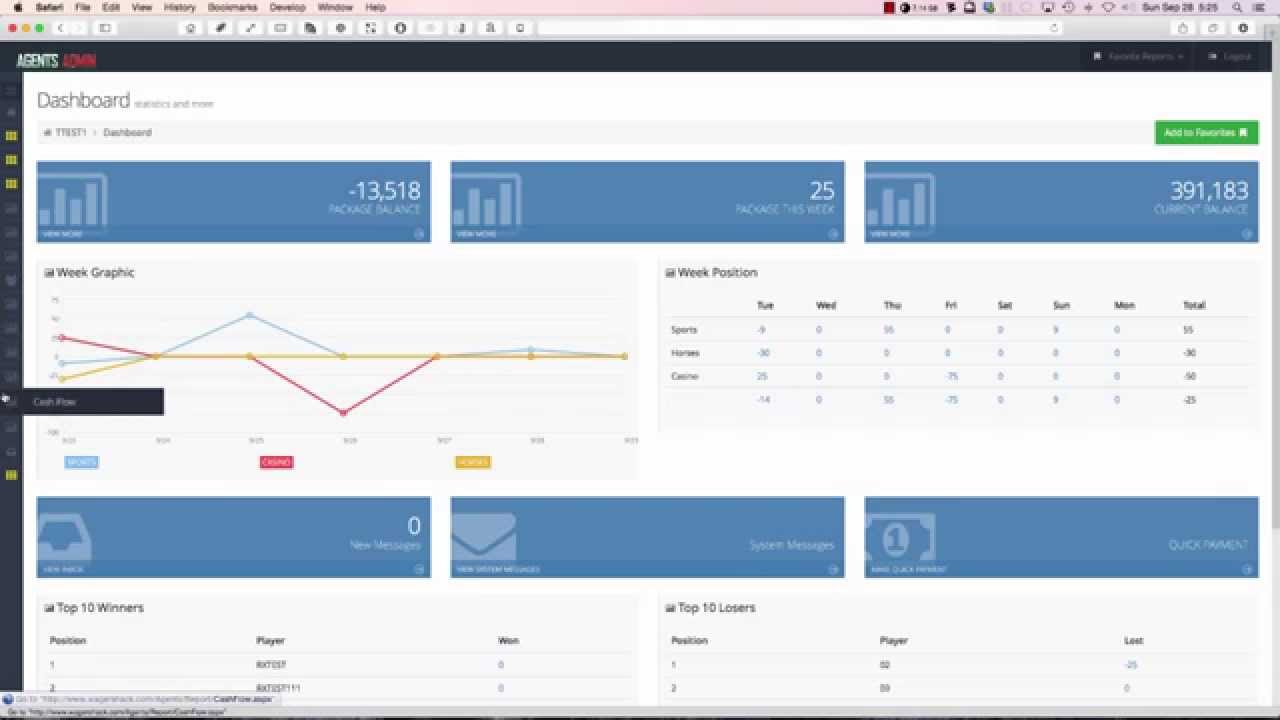Click the arrow icon on New Messages card
This screenshot has height=720, width=1280.
click(x=419, y=569)
